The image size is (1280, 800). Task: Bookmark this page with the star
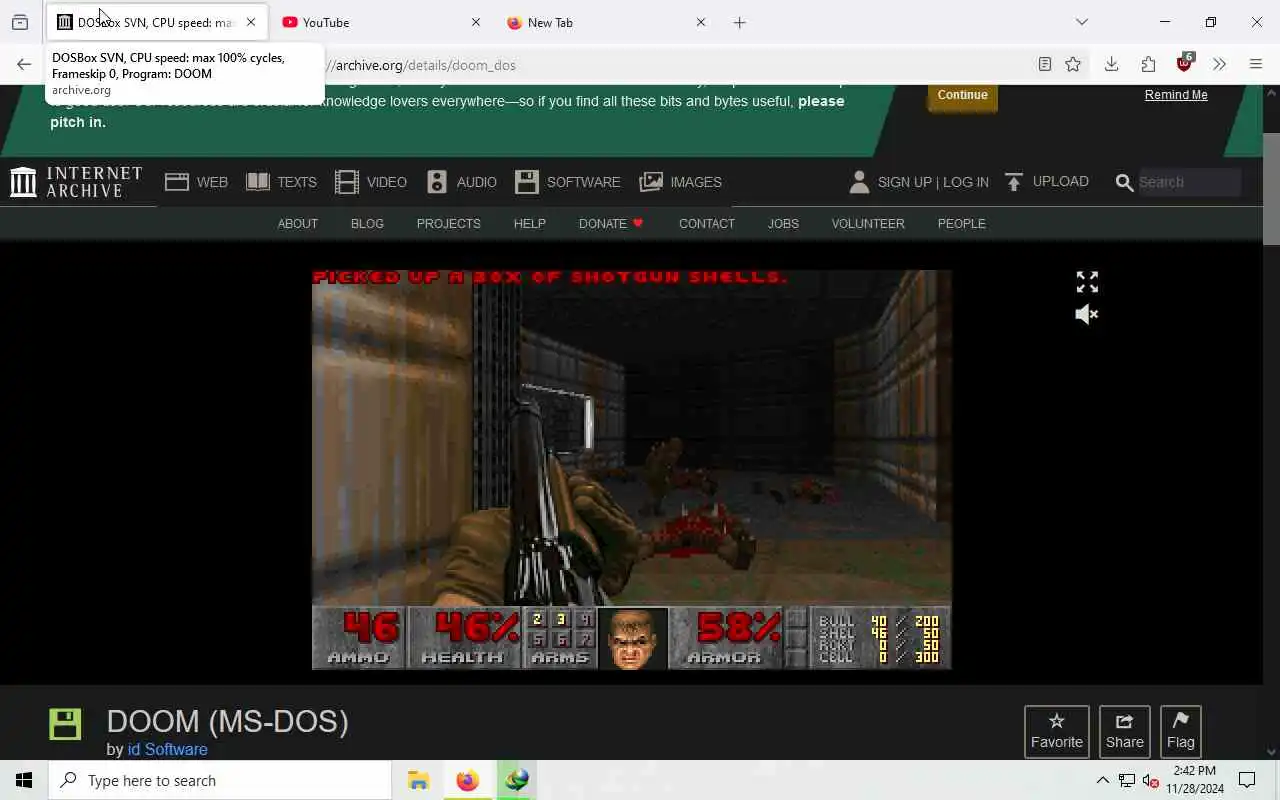1073,65
